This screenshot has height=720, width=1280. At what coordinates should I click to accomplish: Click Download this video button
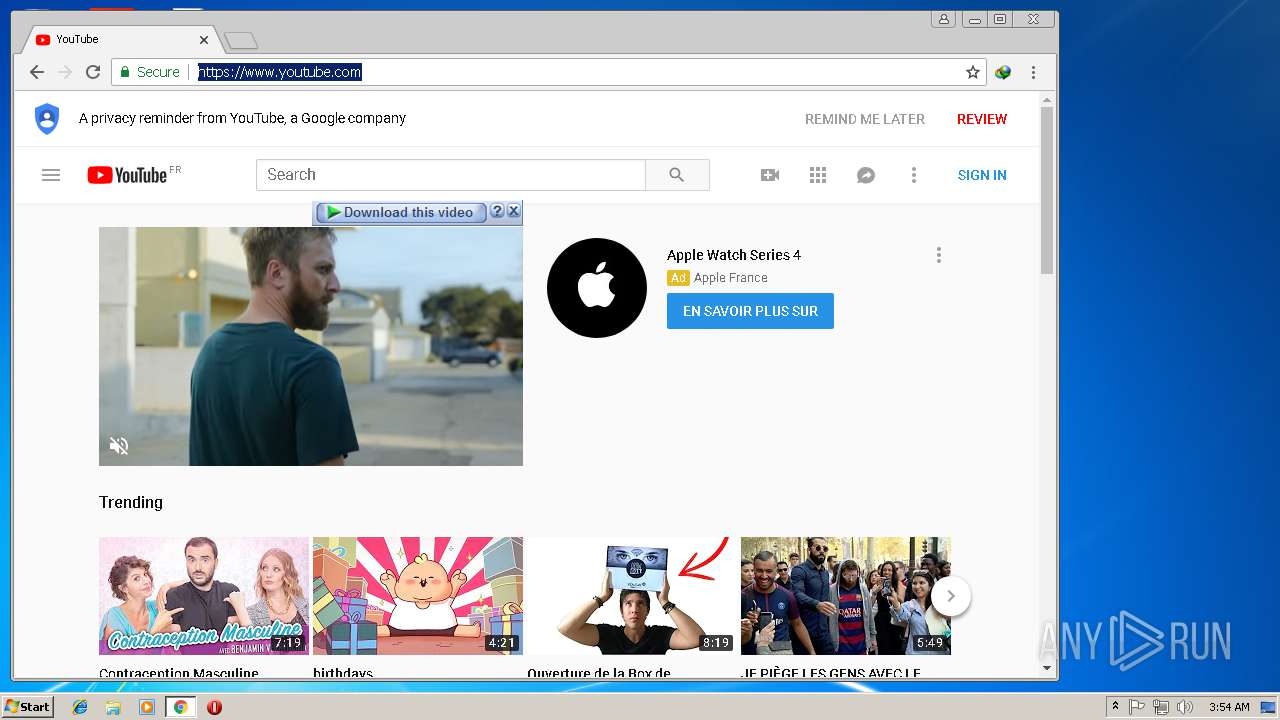coord(401,212)
